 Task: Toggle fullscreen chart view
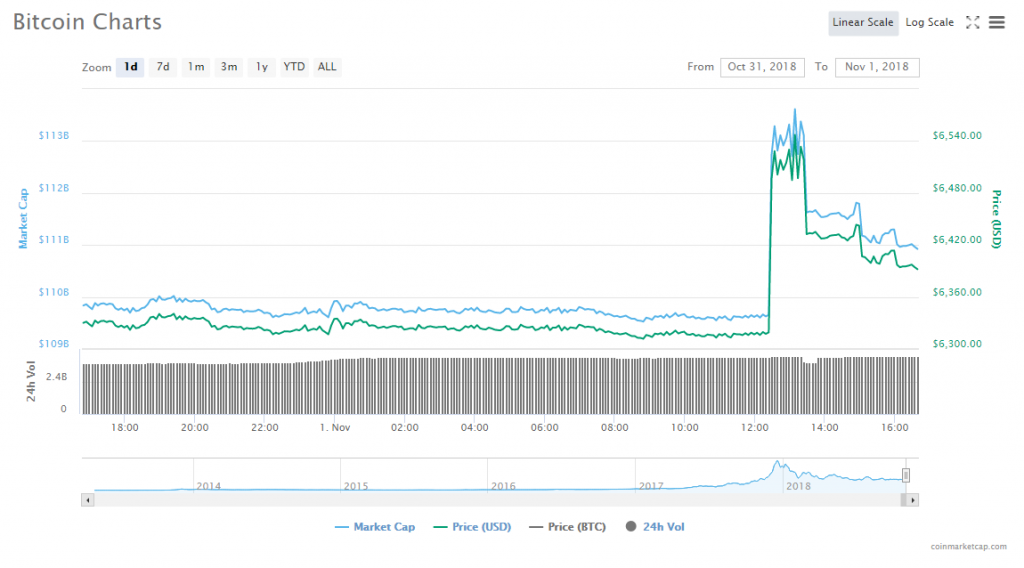(972, 22)
